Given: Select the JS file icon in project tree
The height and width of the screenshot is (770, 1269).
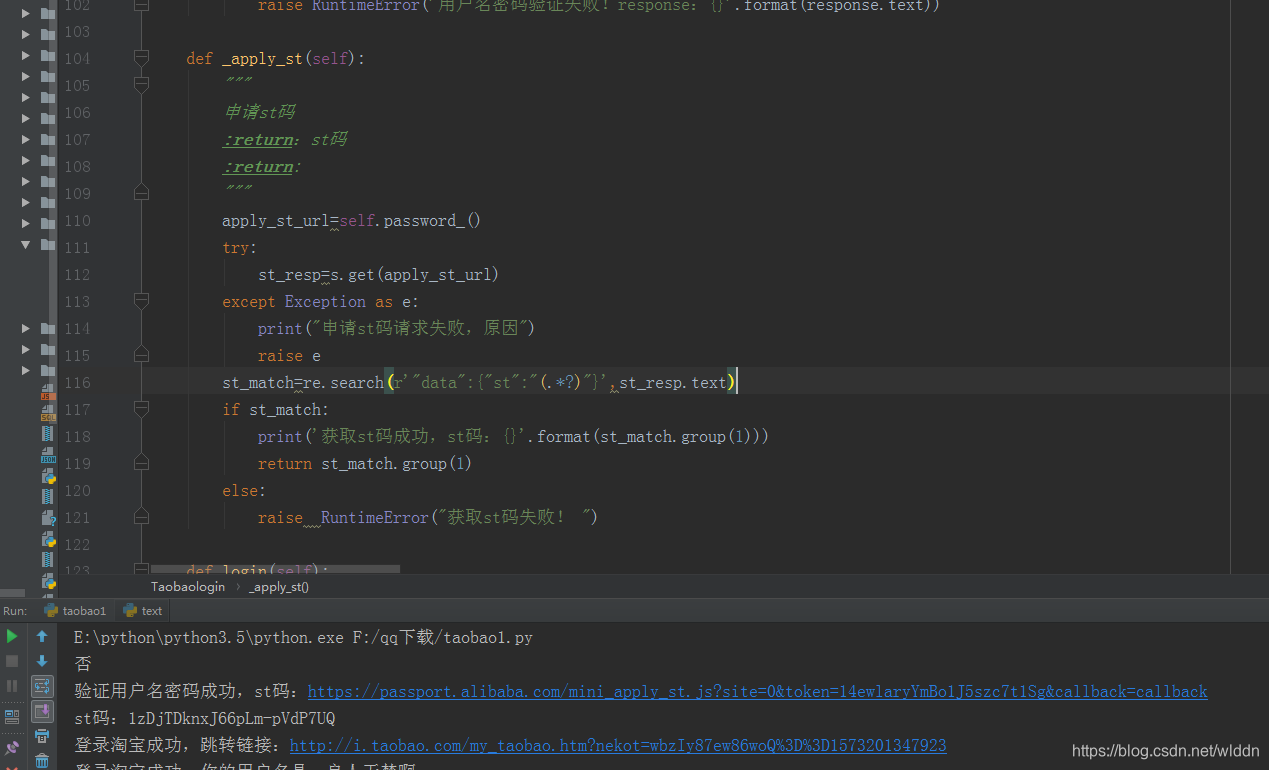Looking at the screenshot, I should pyautogui.click(x=48, y=391).
